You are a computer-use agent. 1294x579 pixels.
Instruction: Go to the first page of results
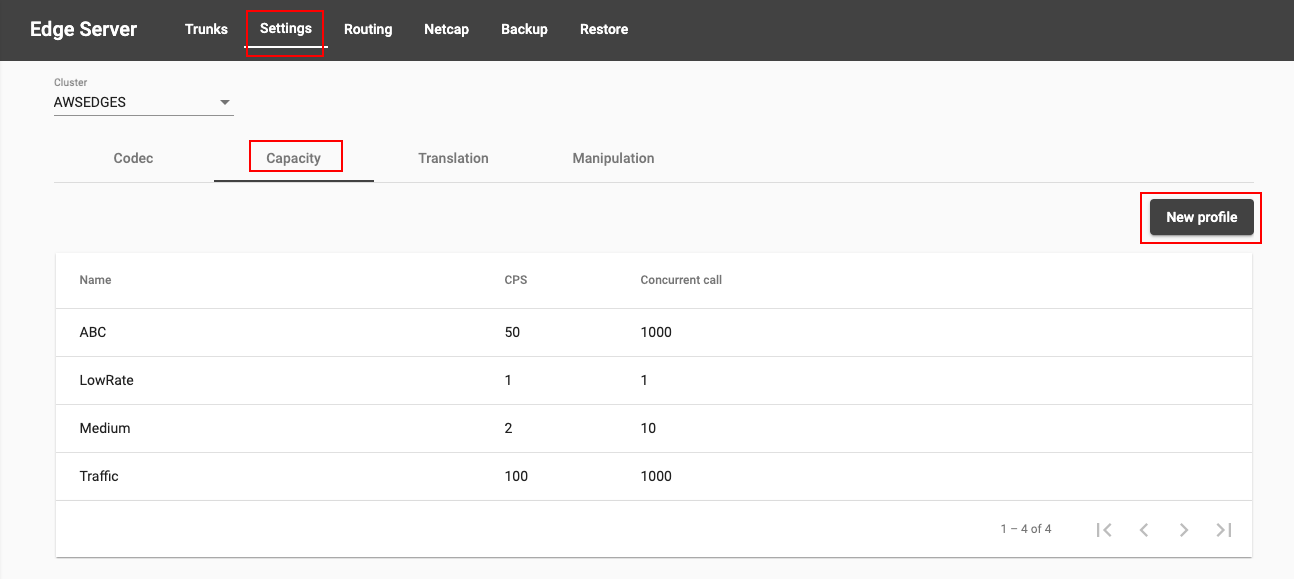(1104, 530)
